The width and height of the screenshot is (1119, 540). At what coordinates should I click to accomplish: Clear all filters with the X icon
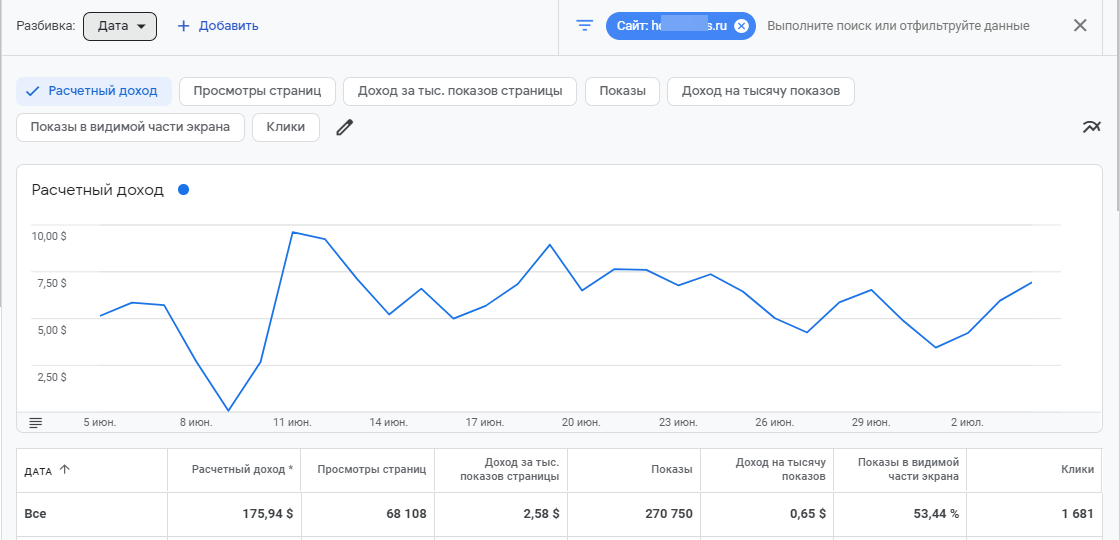[x=1080, y=26]
